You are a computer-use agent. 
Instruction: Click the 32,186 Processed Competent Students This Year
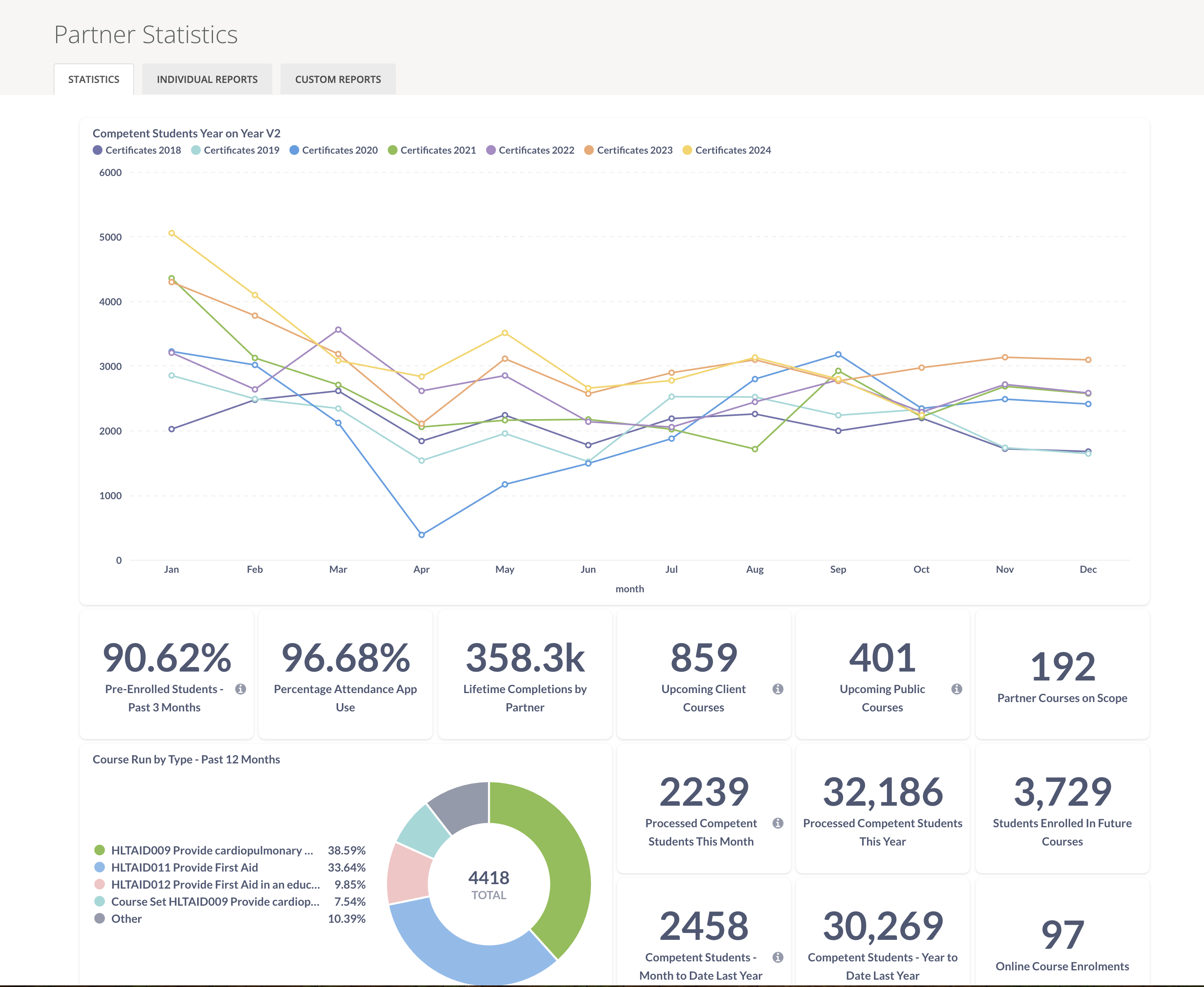pos(883,792)
